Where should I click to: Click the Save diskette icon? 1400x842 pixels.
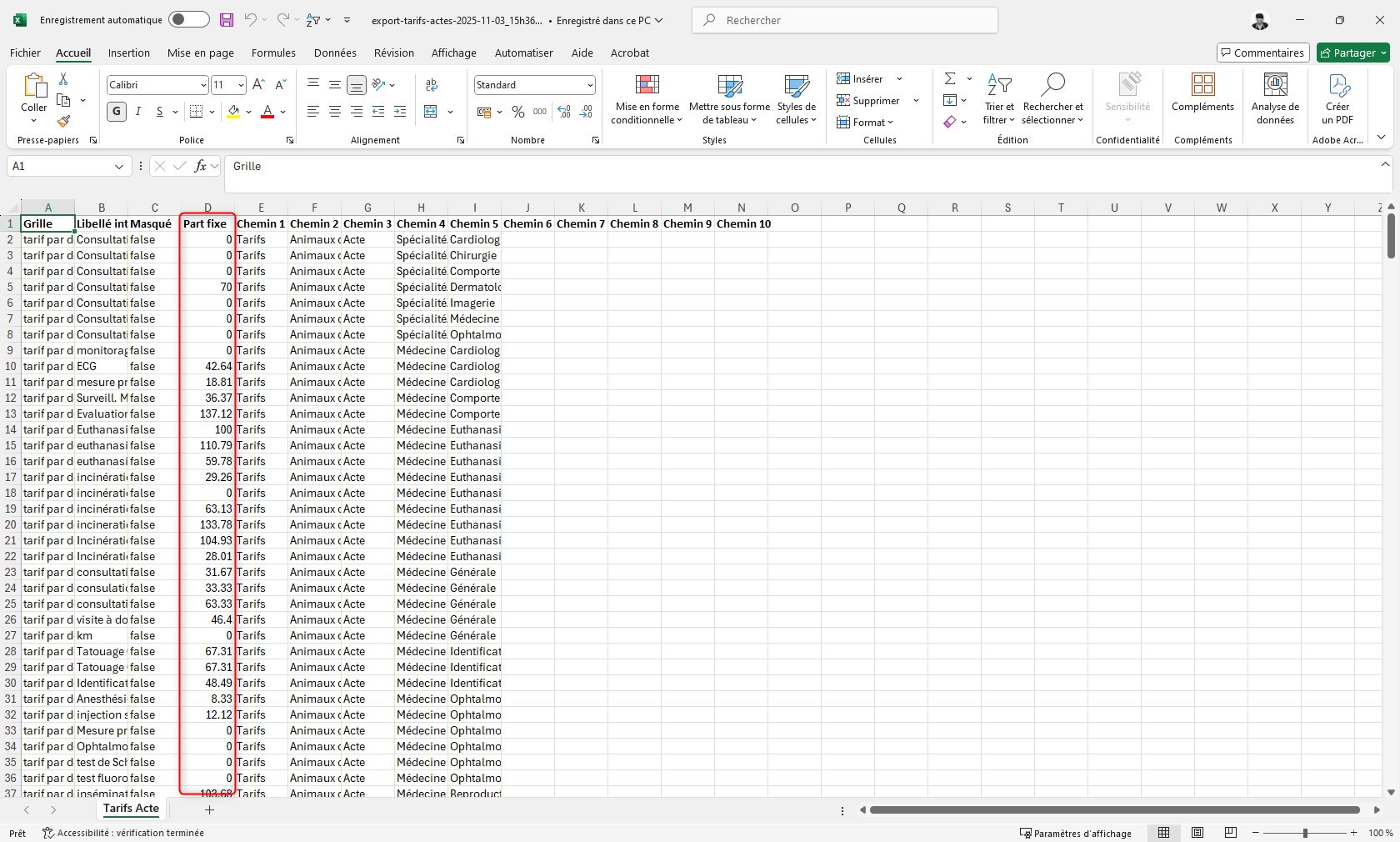[226, 20]
